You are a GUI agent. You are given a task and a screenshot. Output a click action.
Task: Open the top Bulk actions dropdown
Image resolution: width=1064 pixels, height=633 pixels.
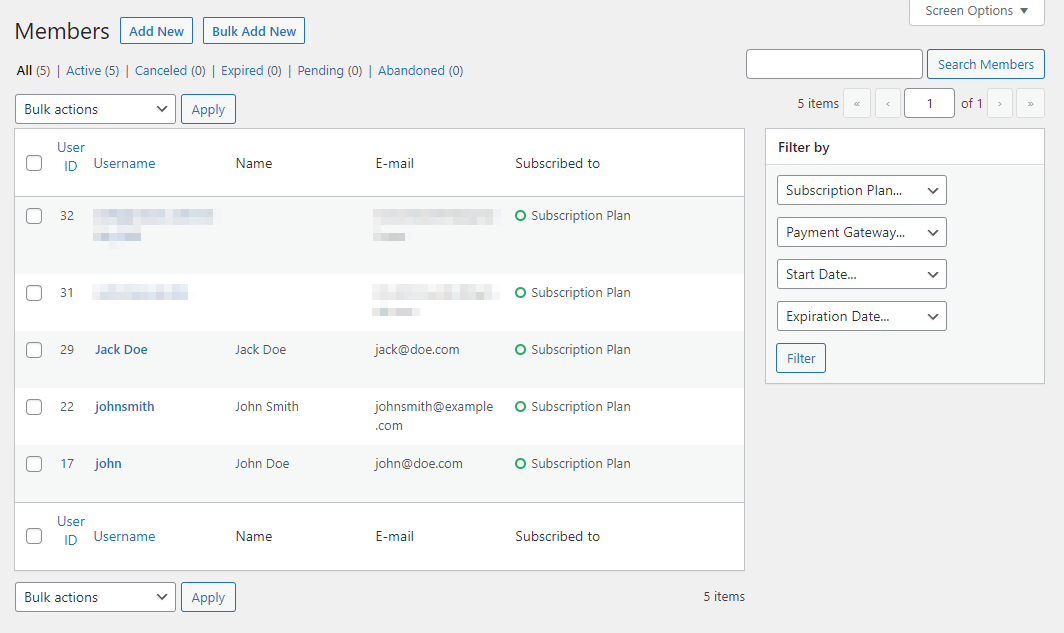[x=95, y=109]
